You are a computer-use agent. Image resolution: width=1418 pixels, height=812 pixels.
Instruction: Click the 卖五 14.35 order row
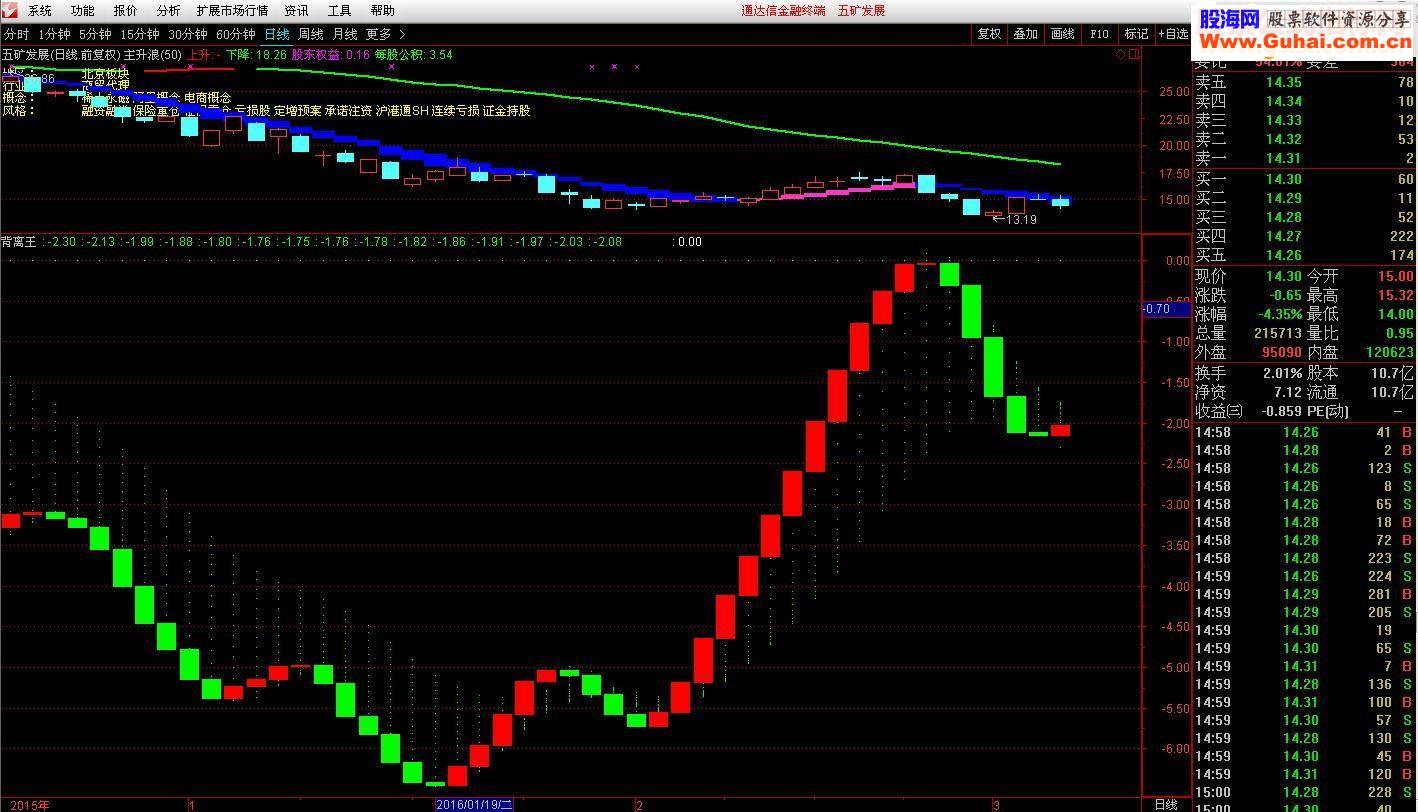(1304, 82)
